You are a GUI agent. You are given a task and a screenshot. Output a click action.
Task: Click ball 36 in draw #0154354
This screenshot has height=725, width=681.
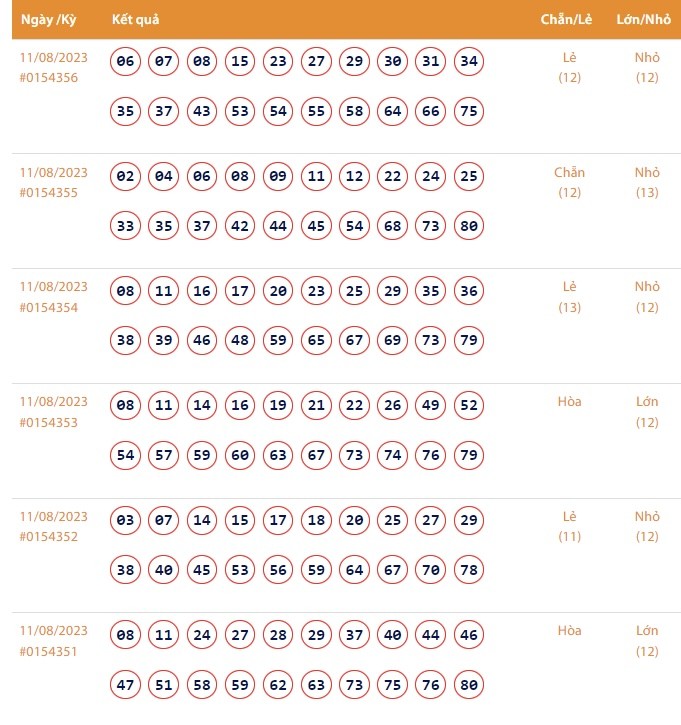[x=468, y=291]
